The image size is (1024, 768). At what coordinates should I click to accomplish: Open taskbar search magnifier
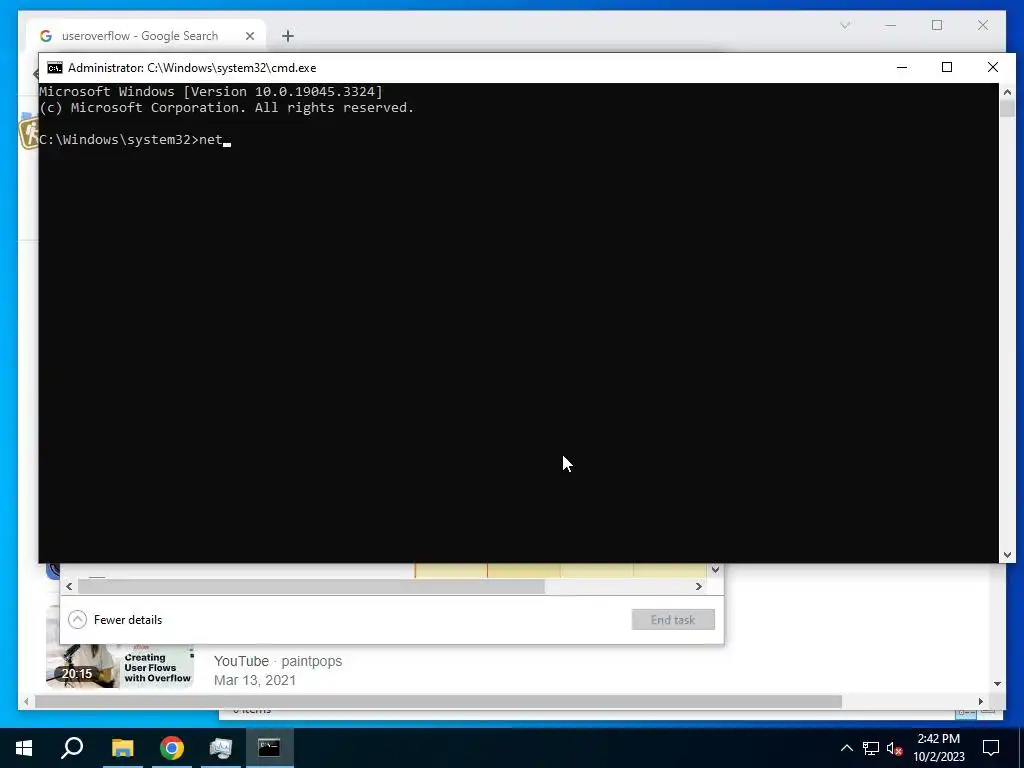72,748
